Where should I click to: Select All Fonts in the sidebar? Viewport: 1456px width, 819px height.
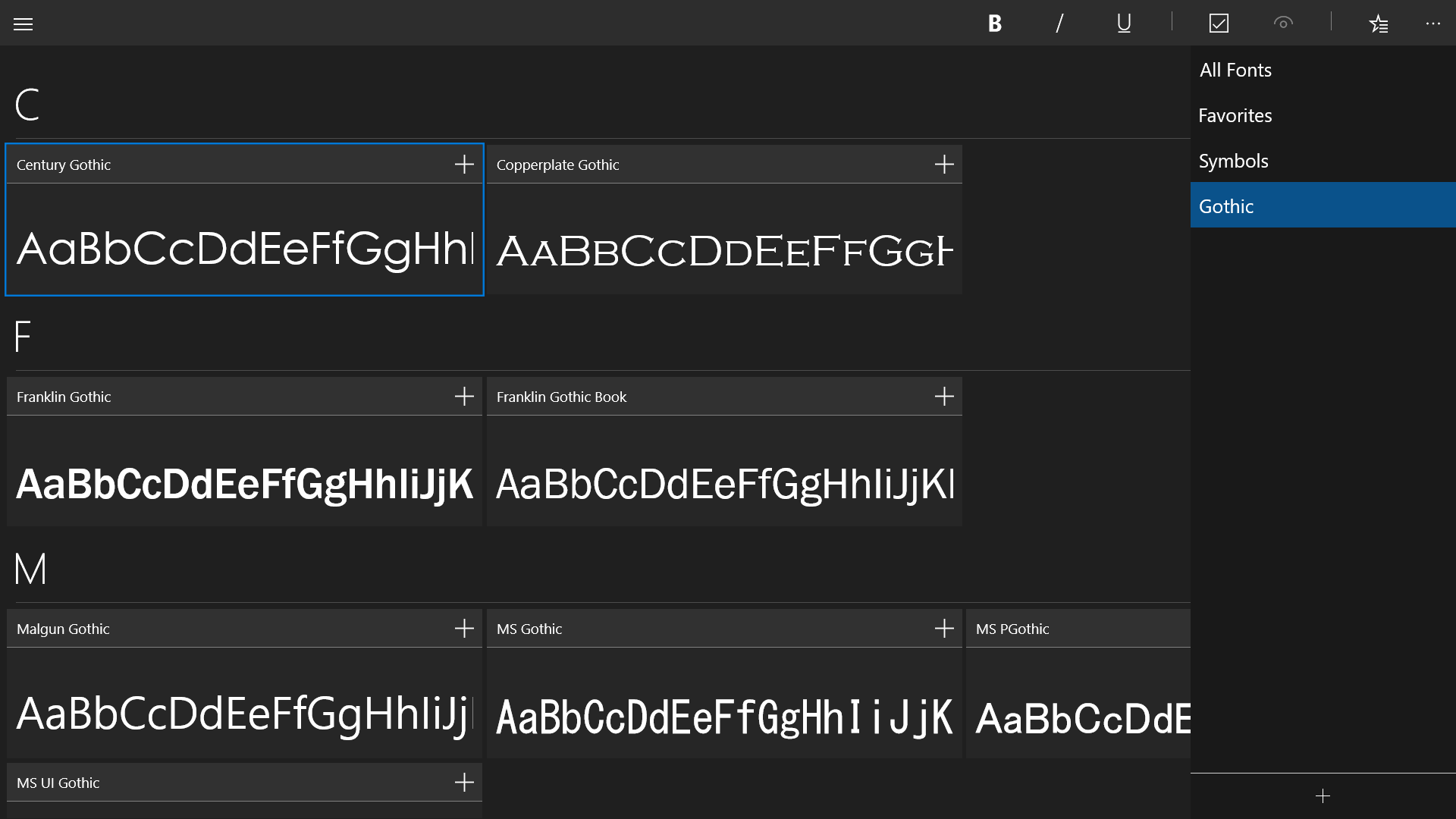(x=1235, y=70)
